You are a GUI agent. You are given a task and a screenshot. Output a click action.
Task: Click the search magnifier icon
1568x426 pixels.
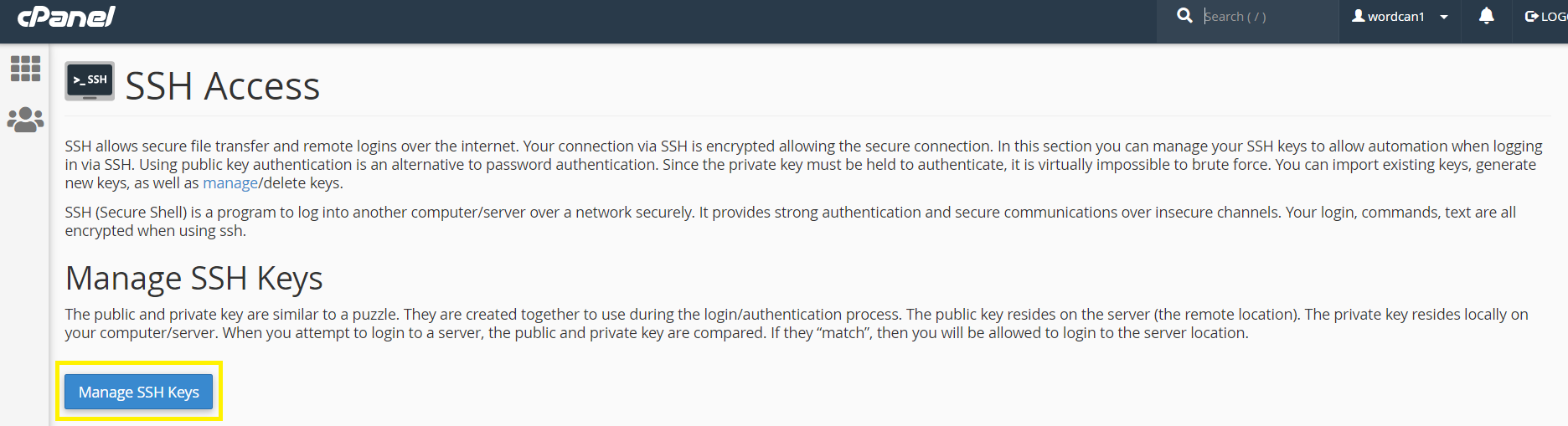pyautogui.click(x=1184, y=16)
